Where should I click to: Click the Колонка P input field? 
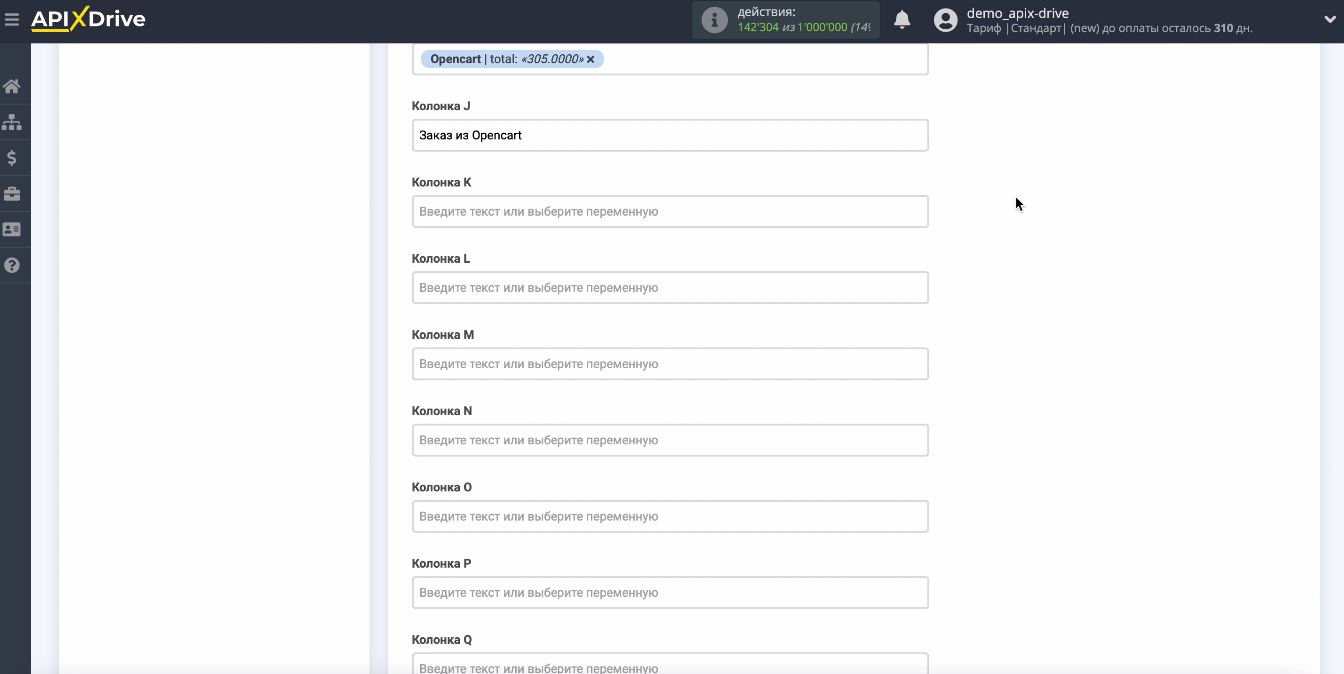[670, 592]
